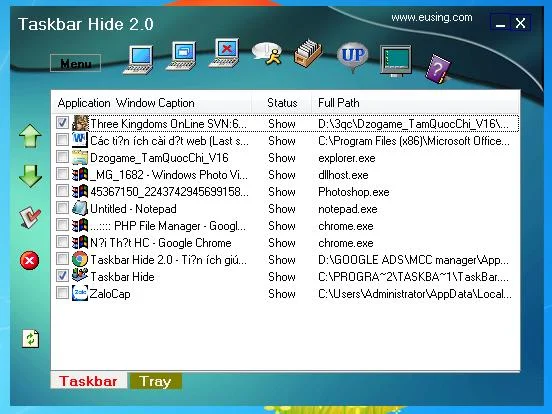Click the running man chat bubble icon
The width and height of the screenshot is (552, 414).
(268, 54)
